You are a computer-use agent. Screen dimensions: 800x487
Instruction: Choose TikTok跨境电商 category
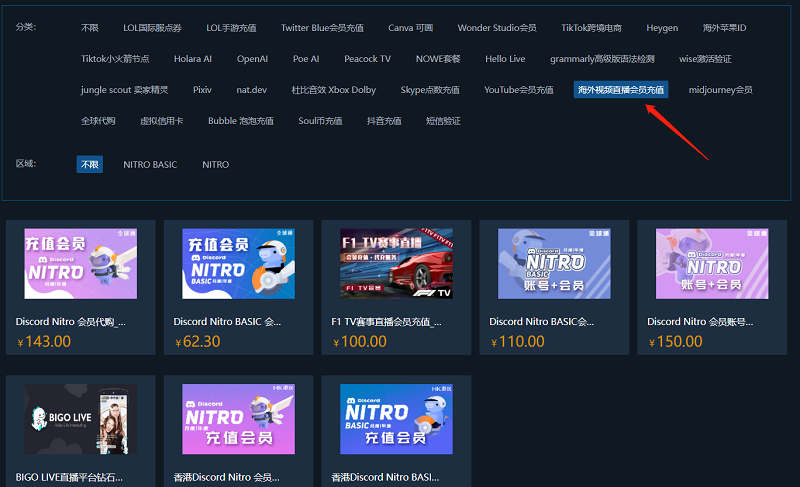click(591, 28)
